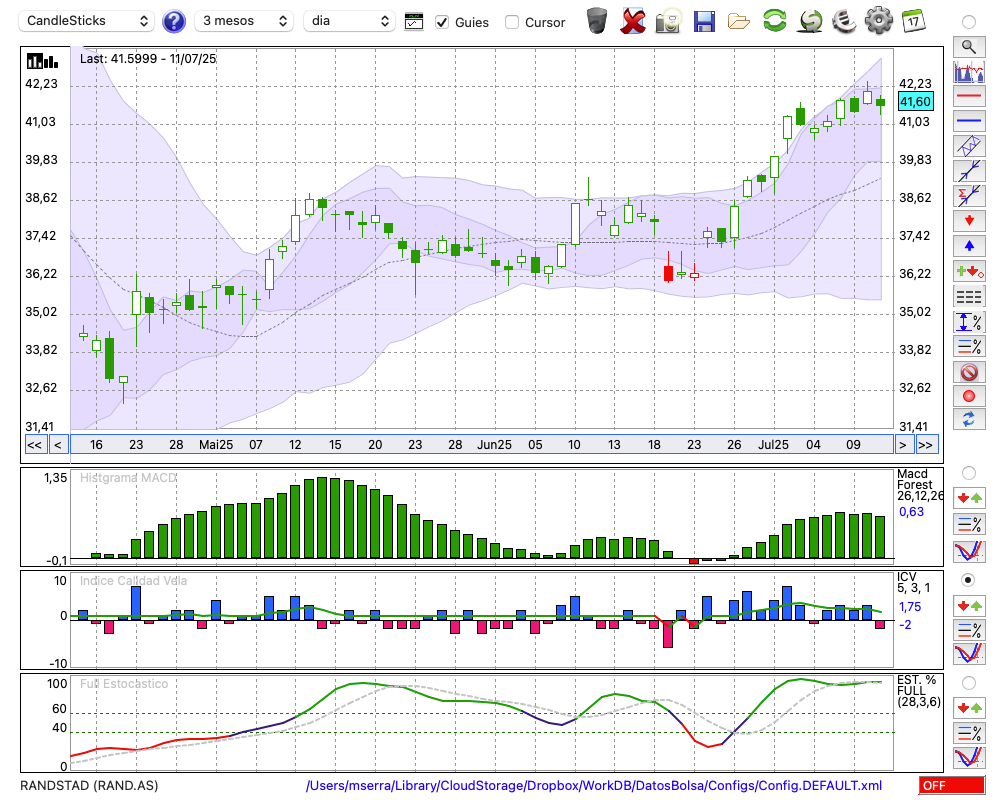Click the main chart percent lines tool
This screenshot has height=800, width=1000.
click(969, 346)
